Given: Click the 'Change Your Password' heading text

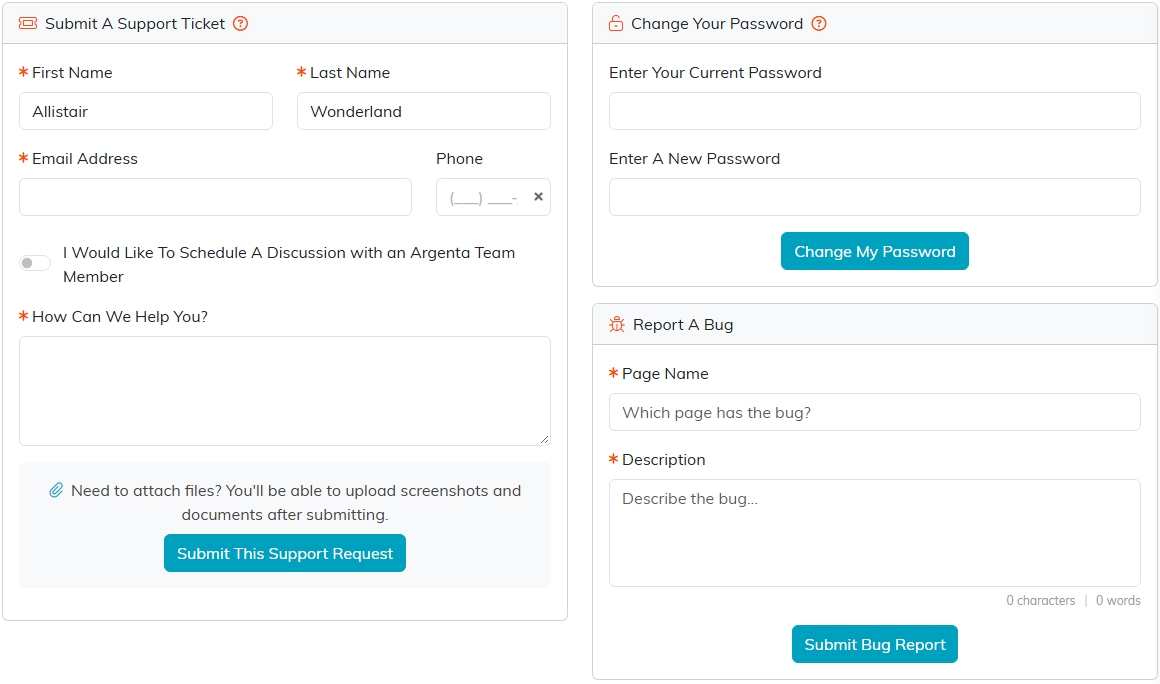Looking at the screenshot, I should point(717,24).
